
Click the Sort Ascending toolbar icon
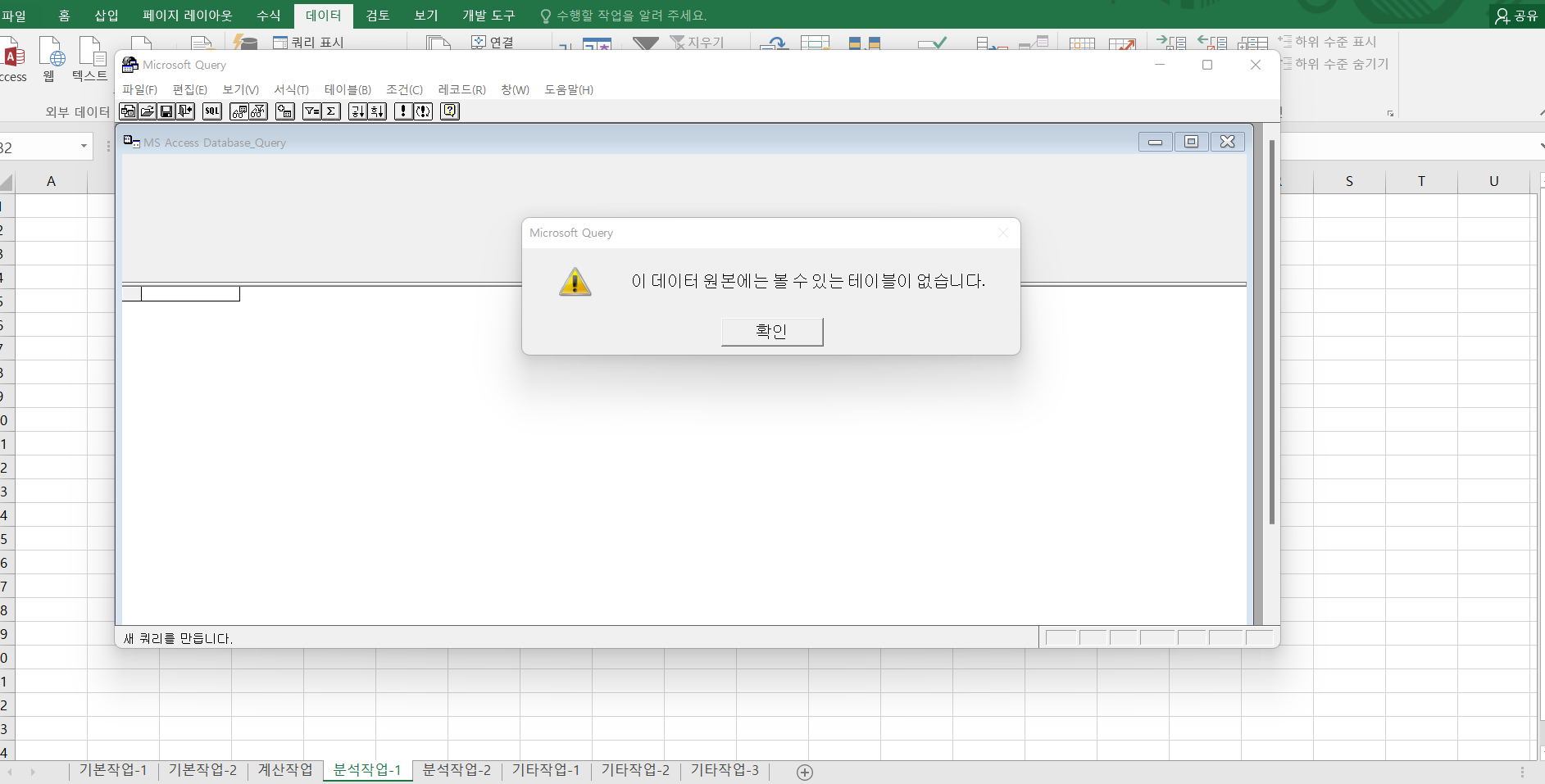(358, 111)
